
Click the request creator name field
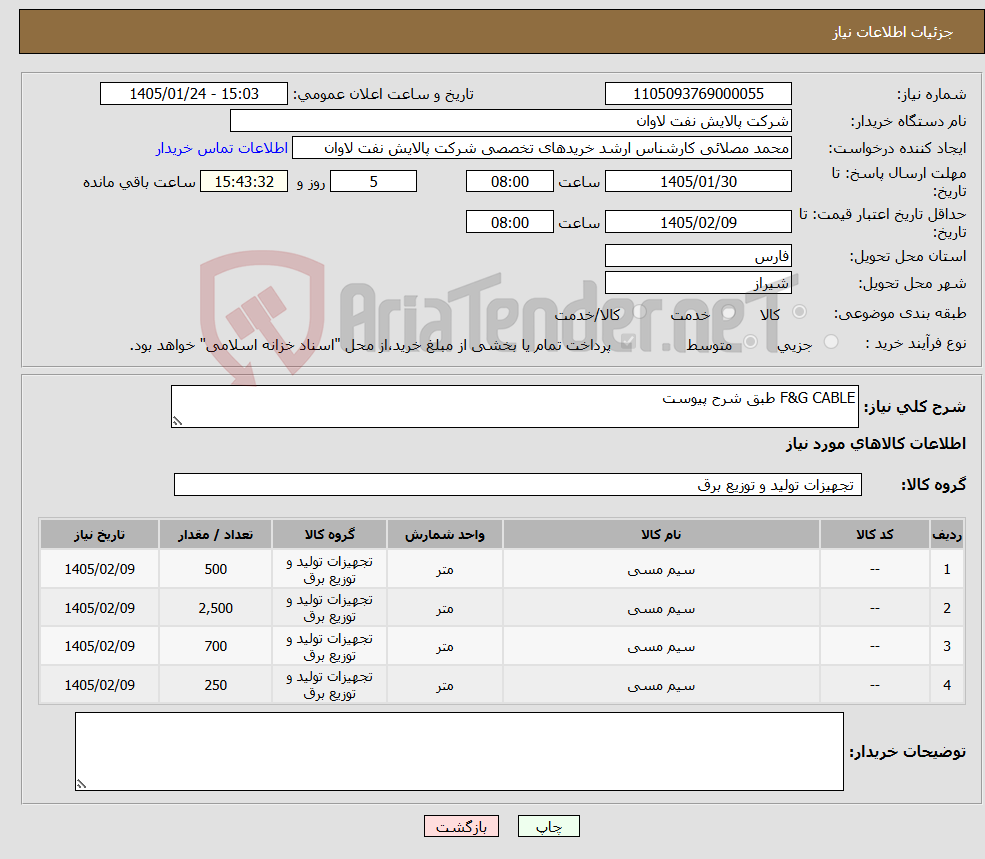[x=541, y=148]
